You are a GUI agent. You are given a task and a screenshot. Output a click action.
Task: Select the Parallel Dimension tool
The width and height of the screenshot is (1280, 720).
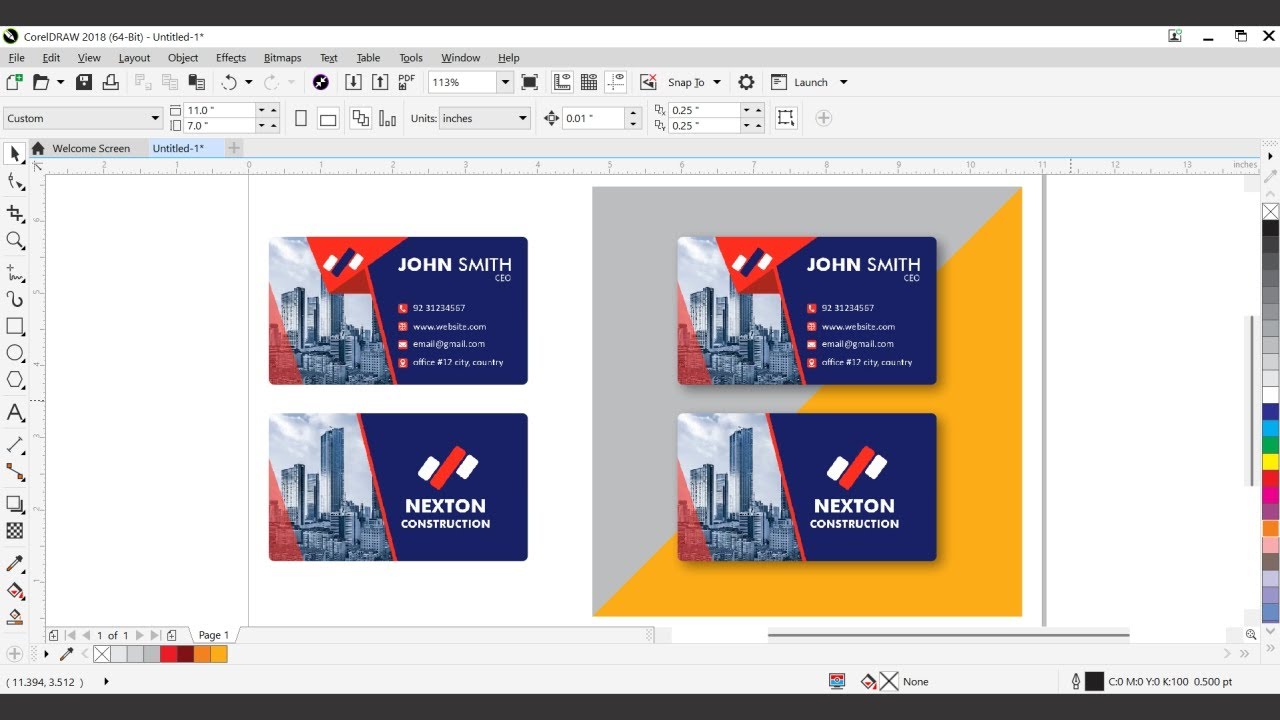pyautogui.click(x=14, y=444)
